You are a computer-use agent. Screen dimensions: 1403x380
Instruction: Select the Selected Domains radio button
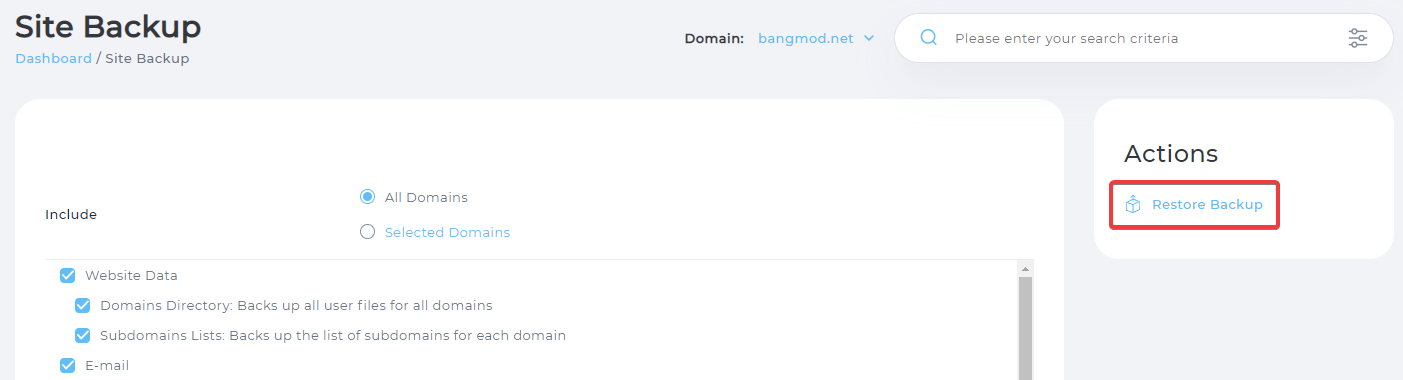pos(367,232)
